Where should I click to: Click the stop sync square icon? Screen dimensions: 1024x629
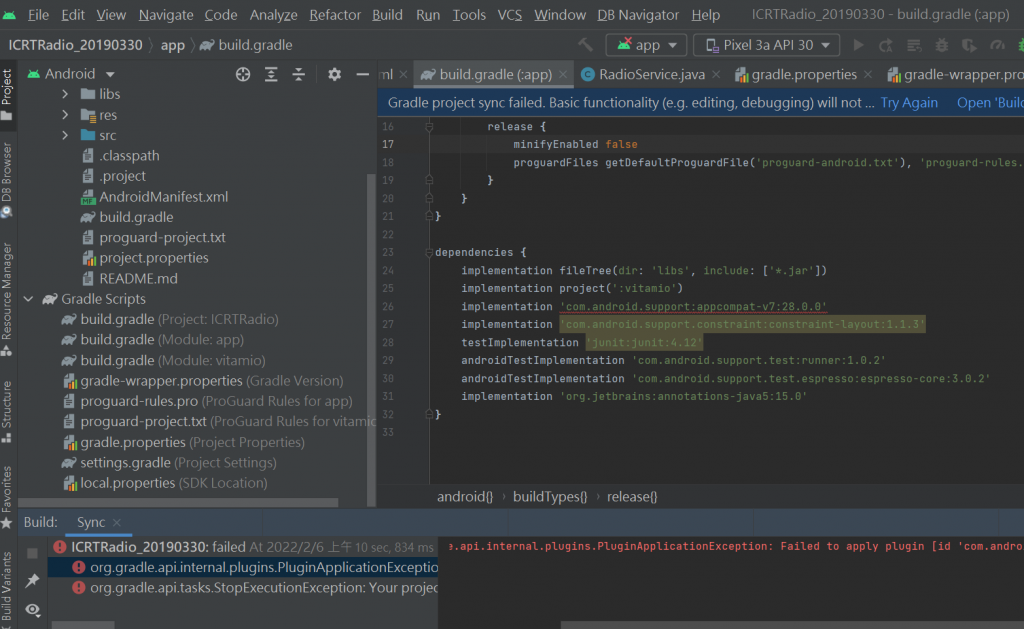tap(32, 553)
